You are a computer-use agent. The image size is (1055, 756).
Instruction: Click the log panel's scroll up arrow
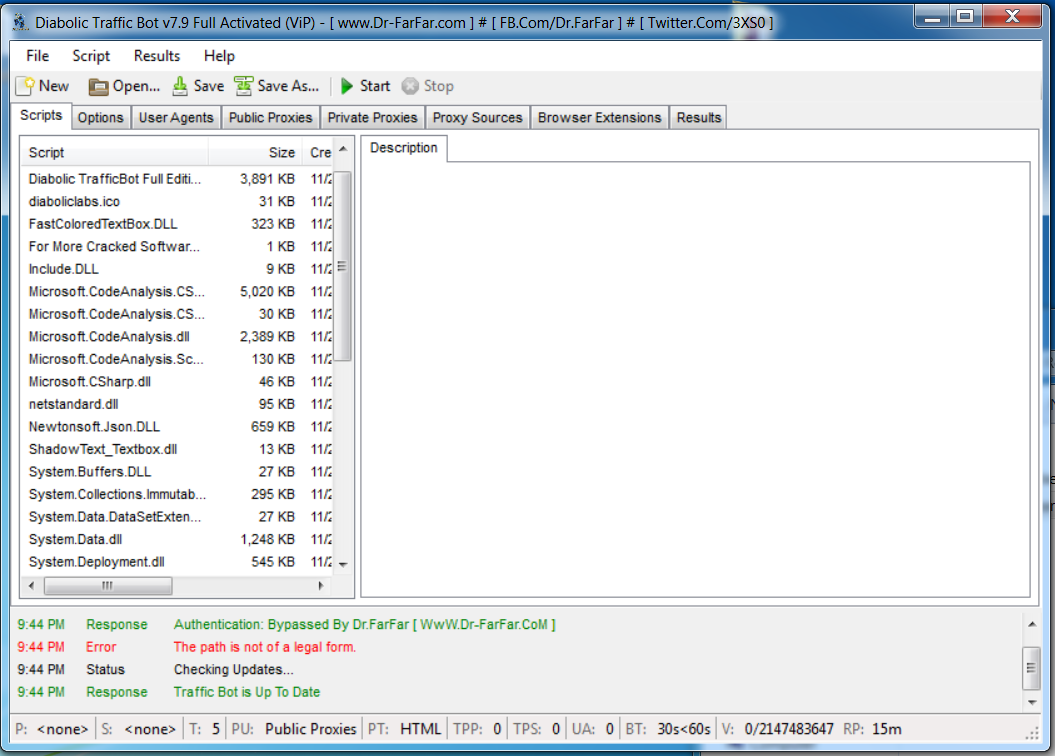[x=1032, y=624]
